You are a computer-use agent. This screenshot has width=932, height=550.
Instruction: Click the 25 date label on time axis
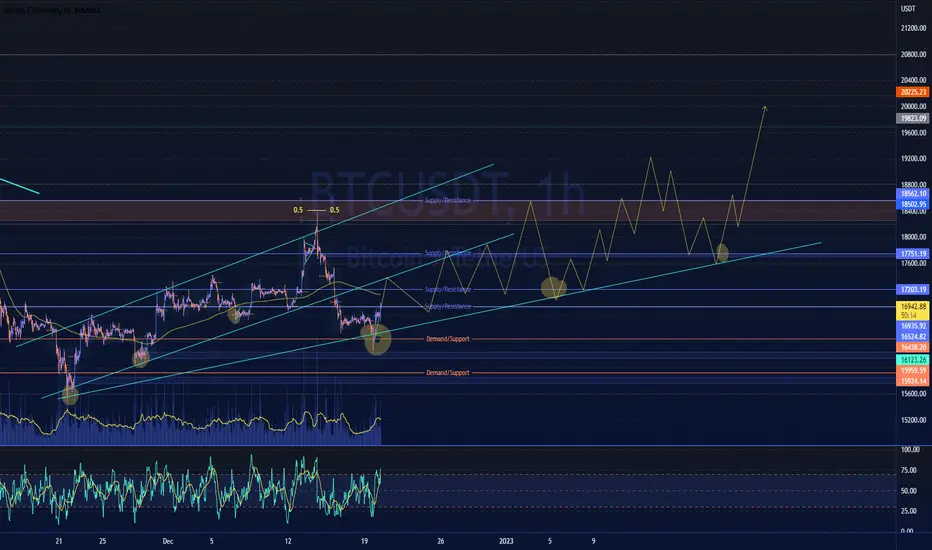[x=103, y=541]
